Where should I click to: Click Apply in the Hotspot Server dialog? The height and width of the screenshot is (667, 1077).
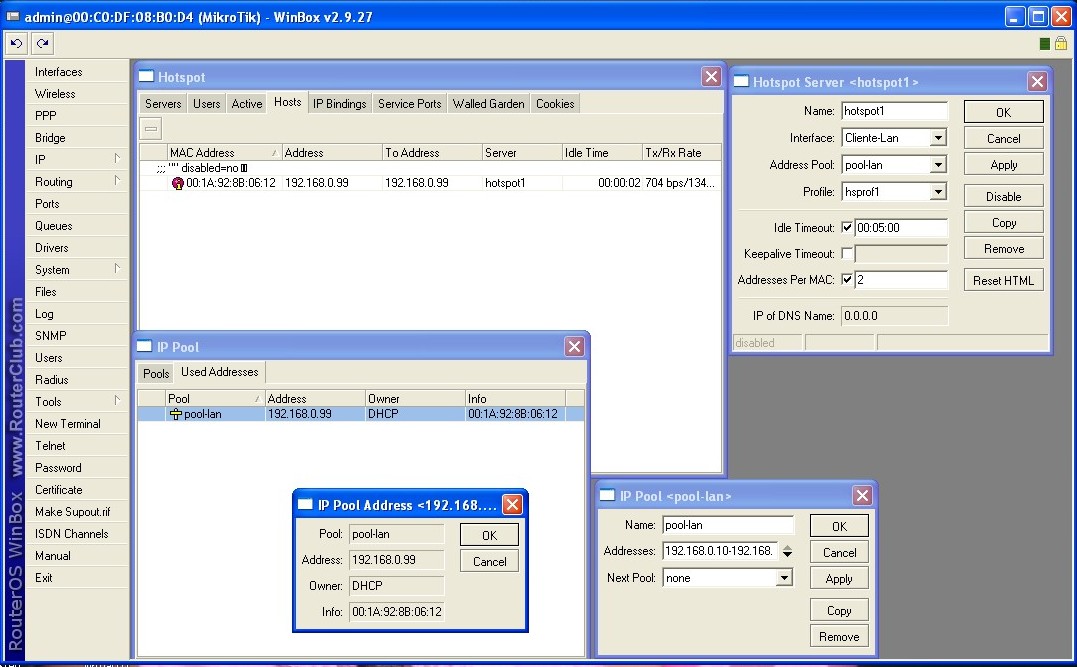point(1004,165)
